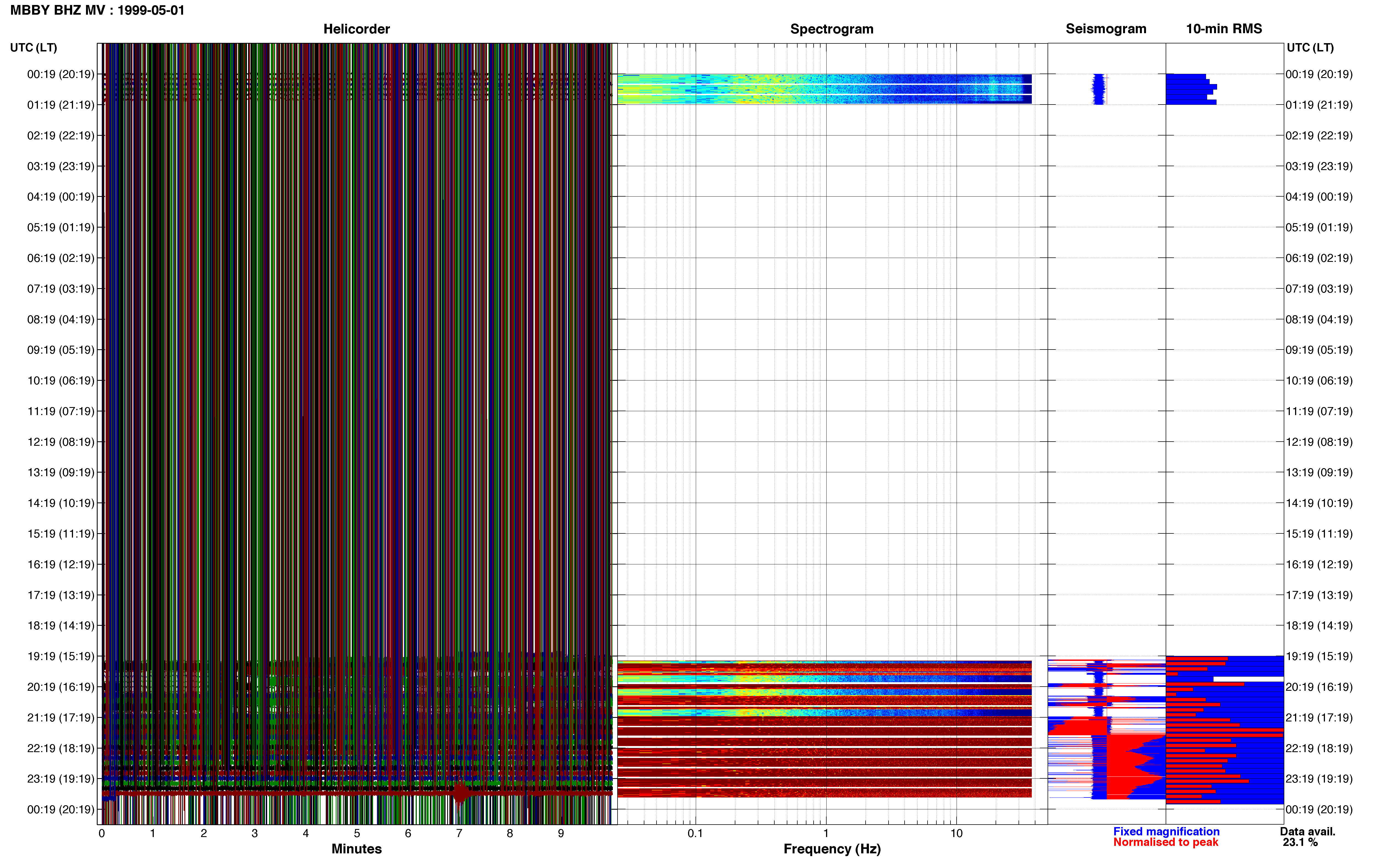The height and width of the screenshot is (868, 1388).
Task: Click frequency tick '0.1' on Spectrogram axis
Action: [695, 833]
